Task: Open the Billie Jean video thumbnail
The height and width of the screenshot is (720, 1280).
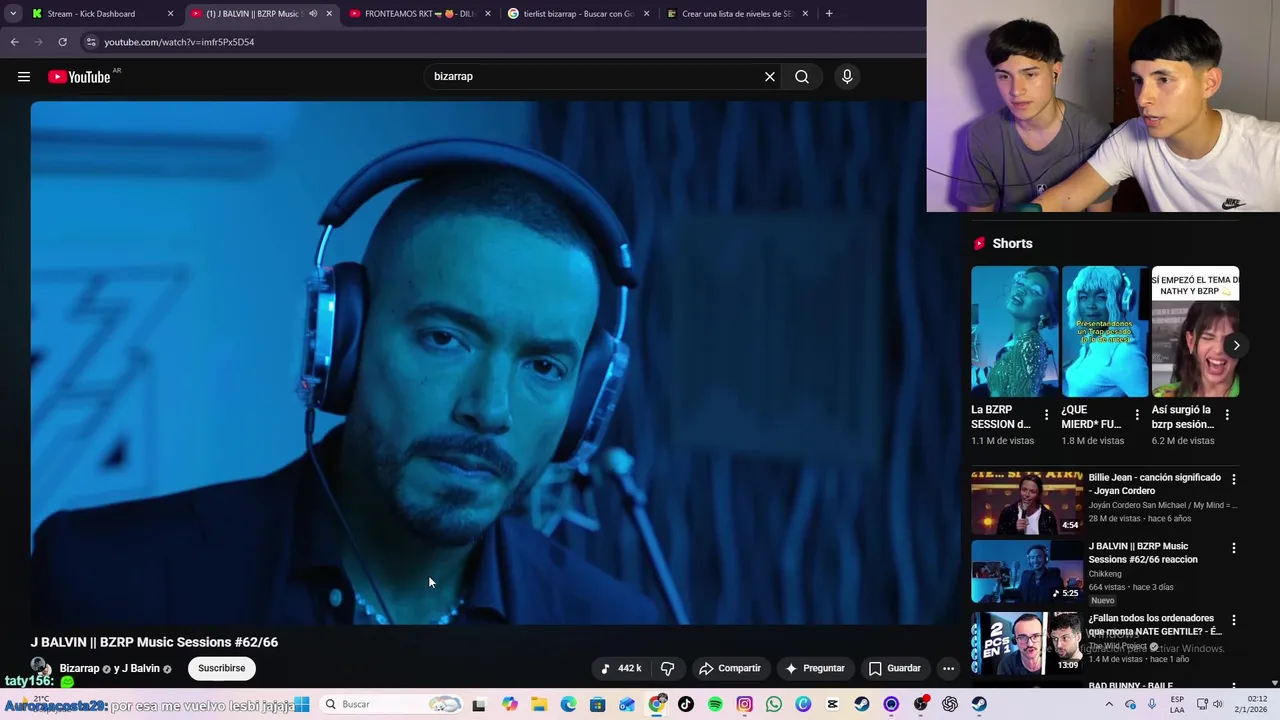Action: [1026, 503]
